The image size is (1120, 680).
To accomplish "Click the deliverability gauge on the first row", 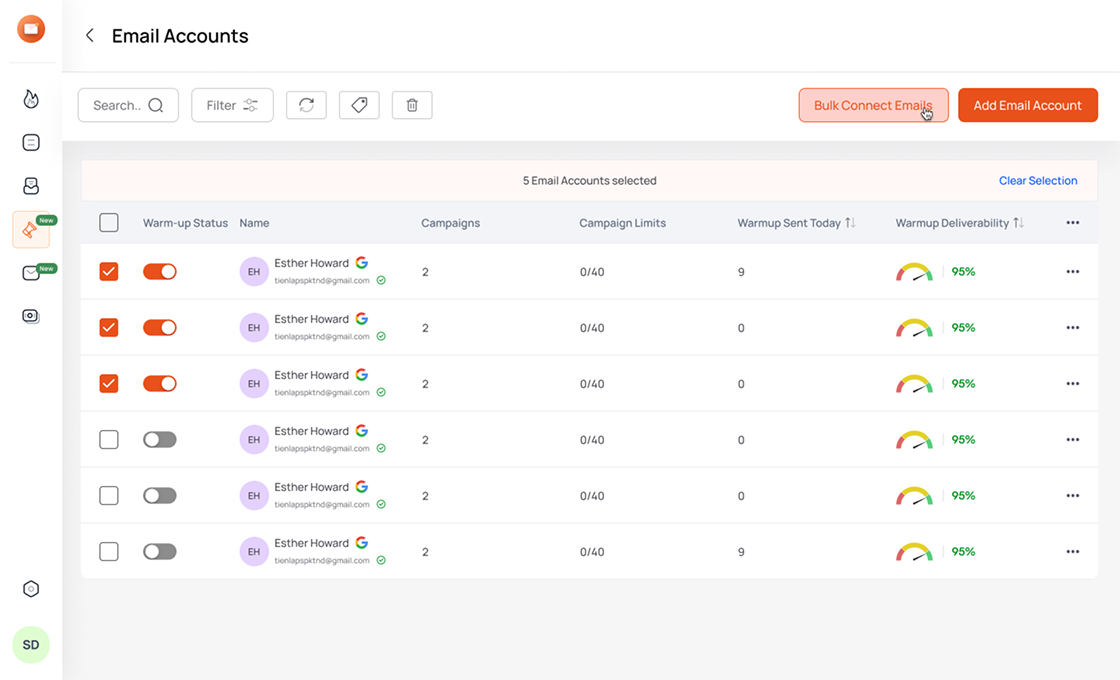I will (x=913, y=271).
